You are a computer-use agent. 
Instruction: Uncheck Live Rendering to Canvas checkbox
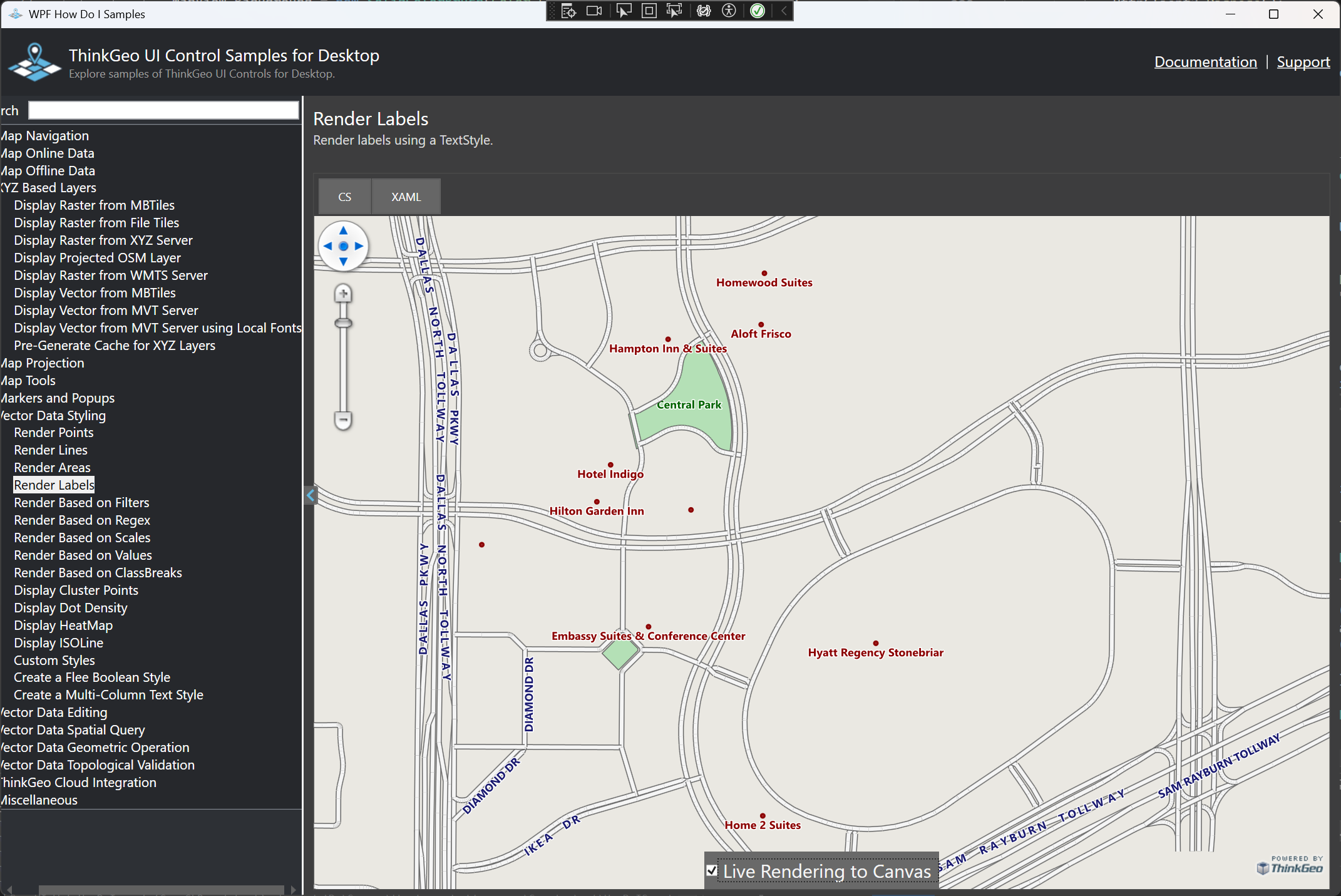[712, 870]
